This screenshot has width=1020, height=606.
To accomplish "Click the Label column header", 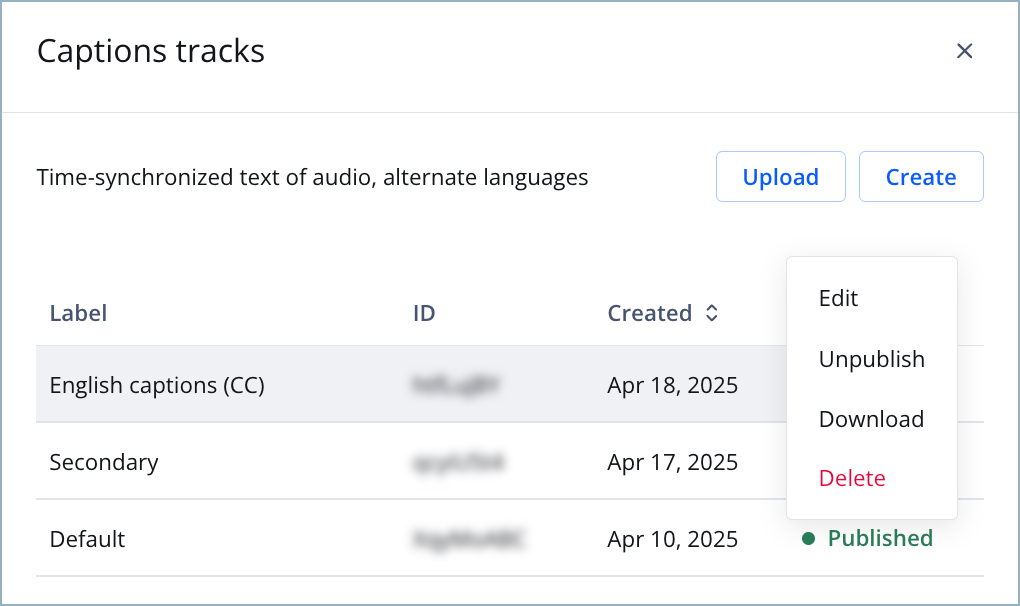I will click(78, 313).
